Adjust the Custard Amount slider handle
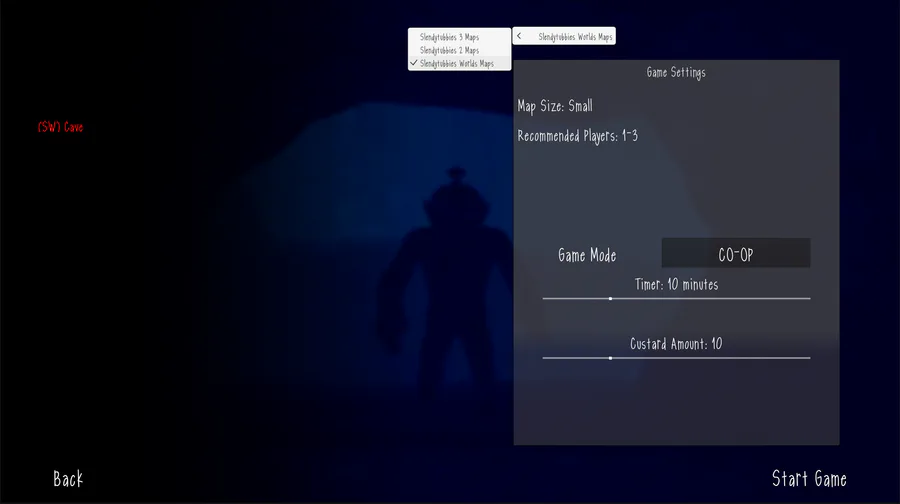 coord(610,358)
